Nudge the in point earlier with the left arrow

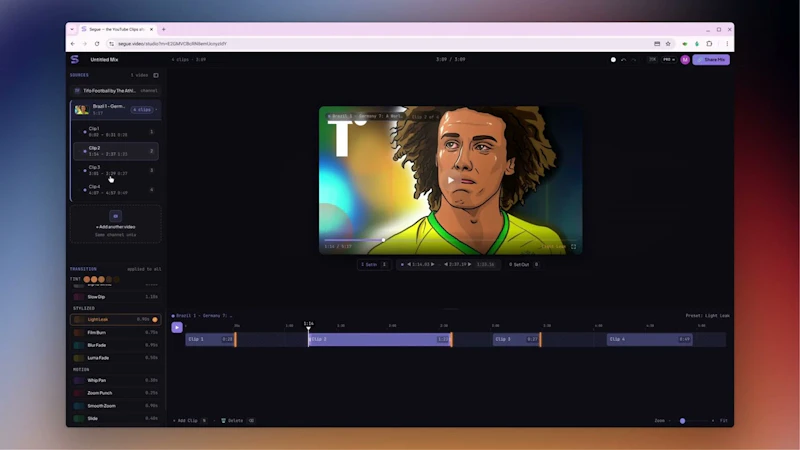click(x=409, y=264)
